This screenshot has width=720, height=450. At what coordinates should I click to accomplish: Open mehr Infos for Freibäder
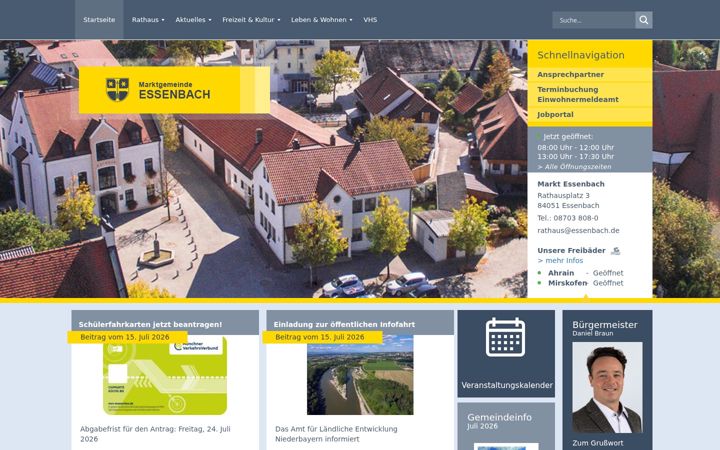560,260
